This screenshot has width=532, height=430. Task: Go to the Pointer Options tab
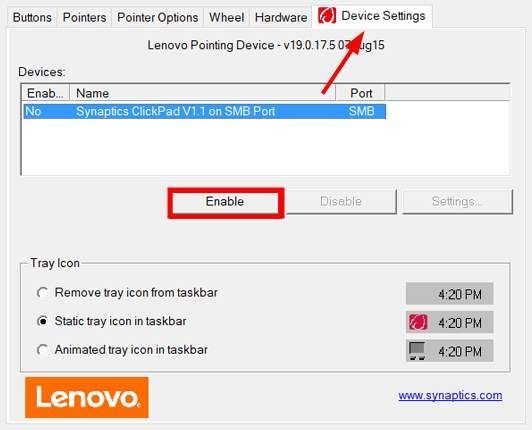click(157, 17)
